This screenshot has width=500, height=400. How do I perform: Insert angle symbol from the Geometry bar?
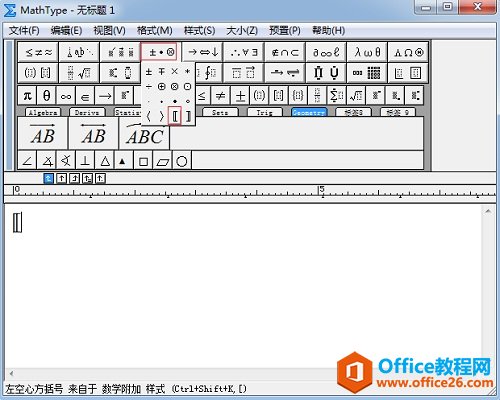click(x=27, y=161)
